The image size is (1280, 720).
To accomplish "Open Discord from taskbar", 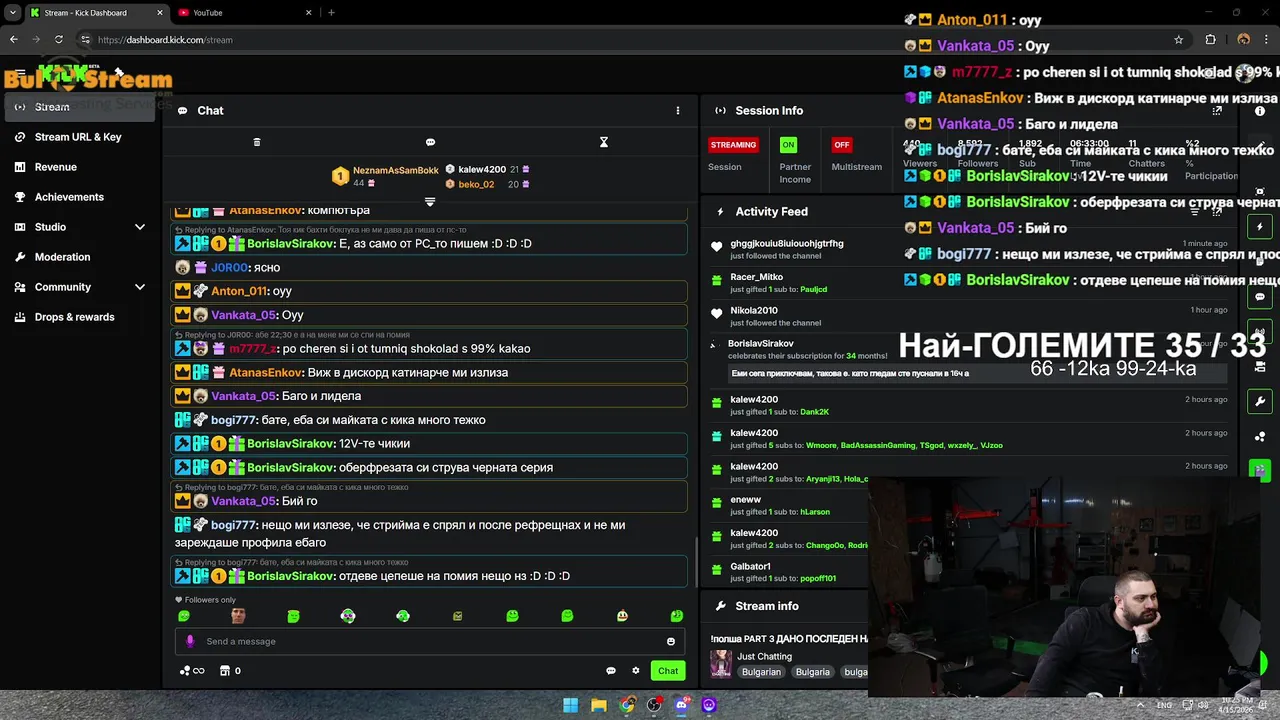I will point(681,705).
